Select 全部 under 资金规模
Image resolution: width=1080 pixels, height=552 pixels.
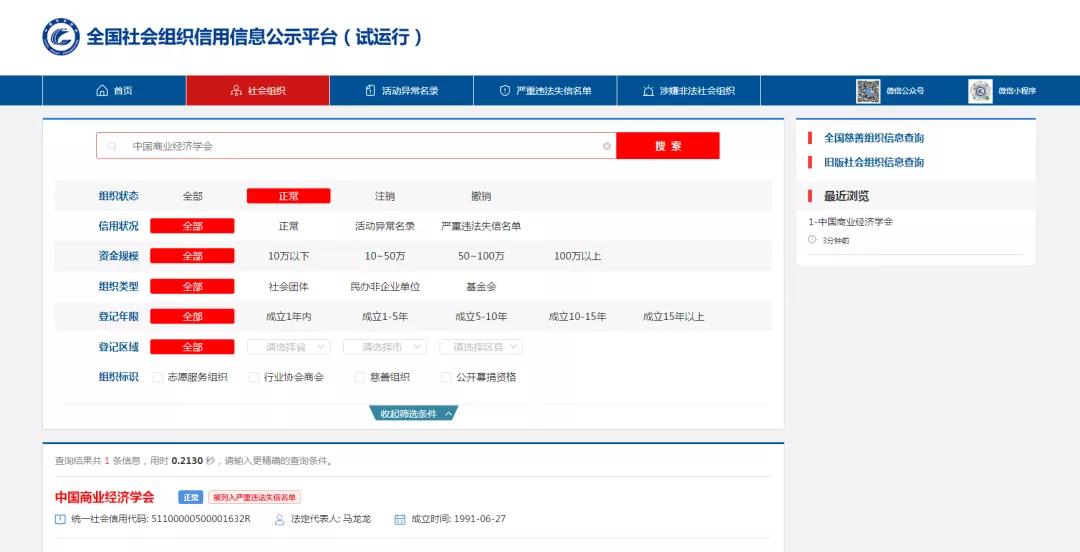click(x=192, y=256)
